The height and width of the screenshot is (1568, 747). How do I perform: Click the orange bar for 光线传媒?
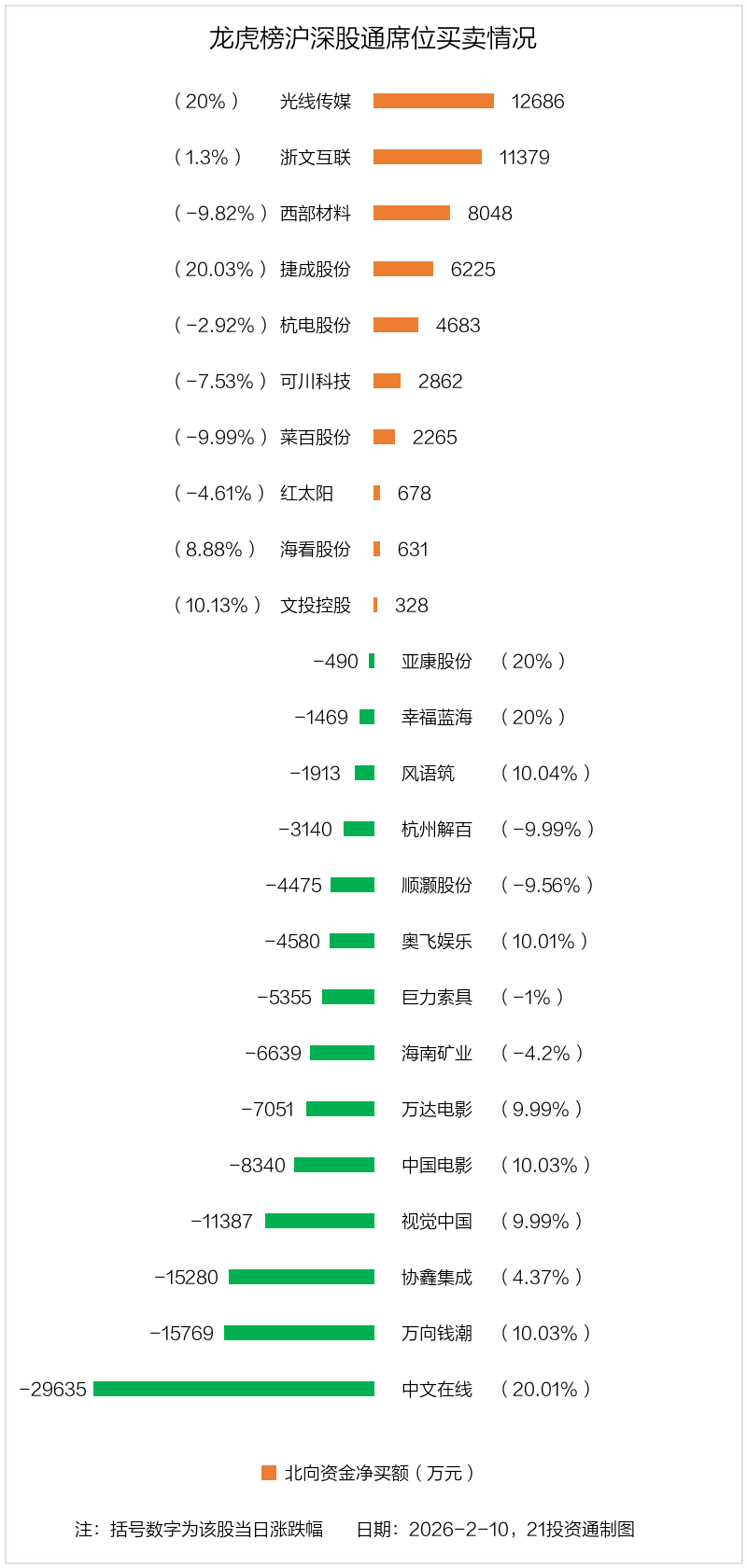click(x=433, y=101)
